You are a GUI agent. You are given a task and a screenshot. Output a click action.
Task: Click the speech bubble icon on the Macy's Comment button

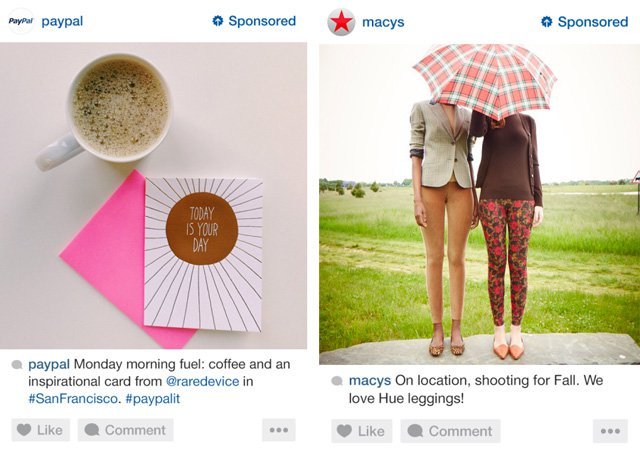(415, 431)
